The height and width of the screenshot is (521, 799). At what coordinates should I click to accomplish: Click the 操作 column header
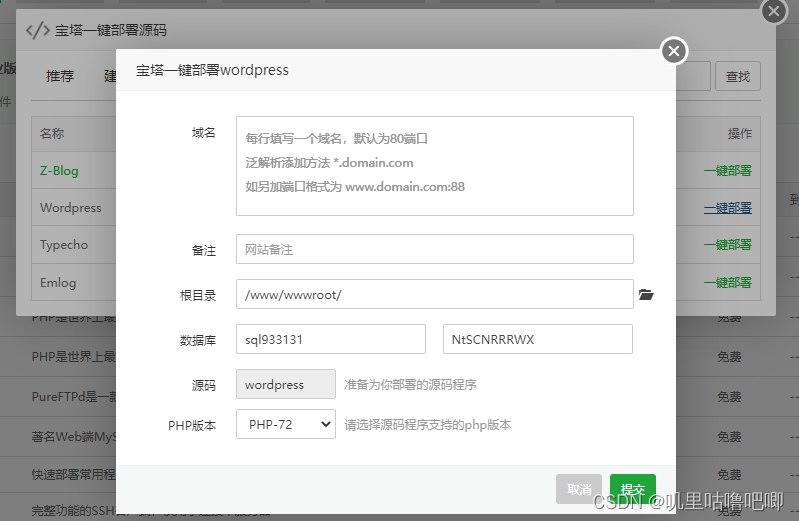coord(739,134)
